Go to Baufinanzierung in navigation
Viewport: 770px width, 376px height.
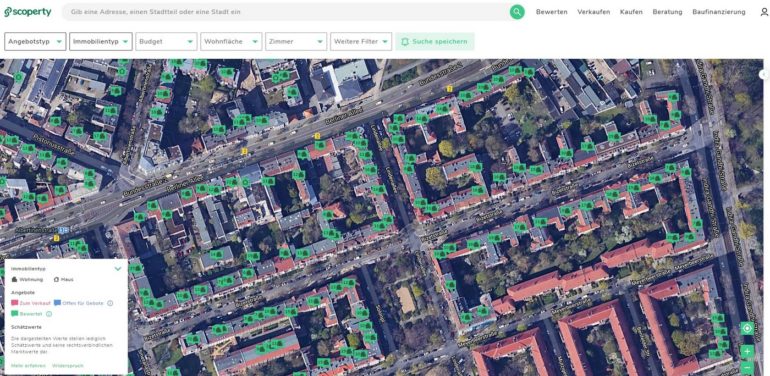point(718,12)
